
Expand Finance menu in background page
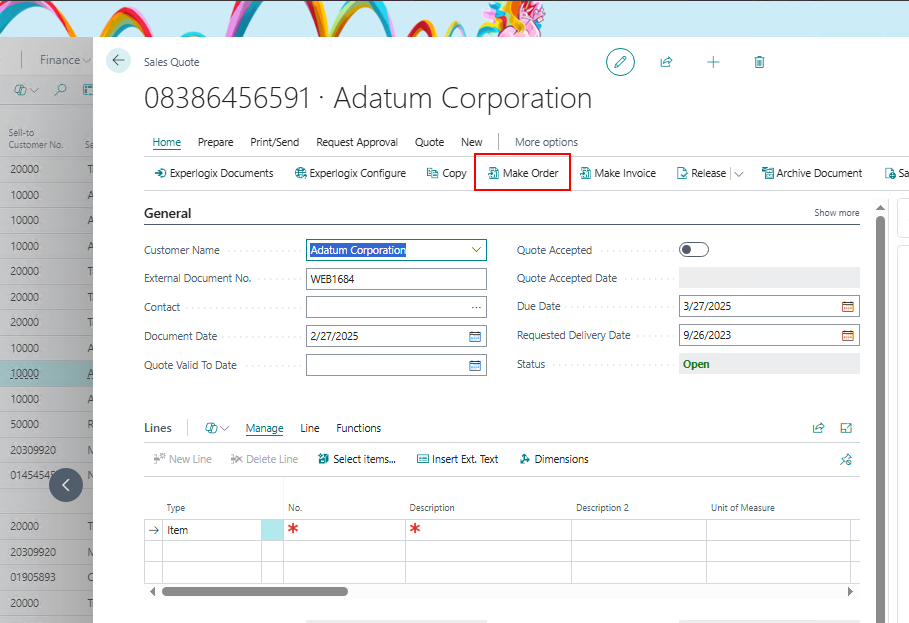click(65, 60)
